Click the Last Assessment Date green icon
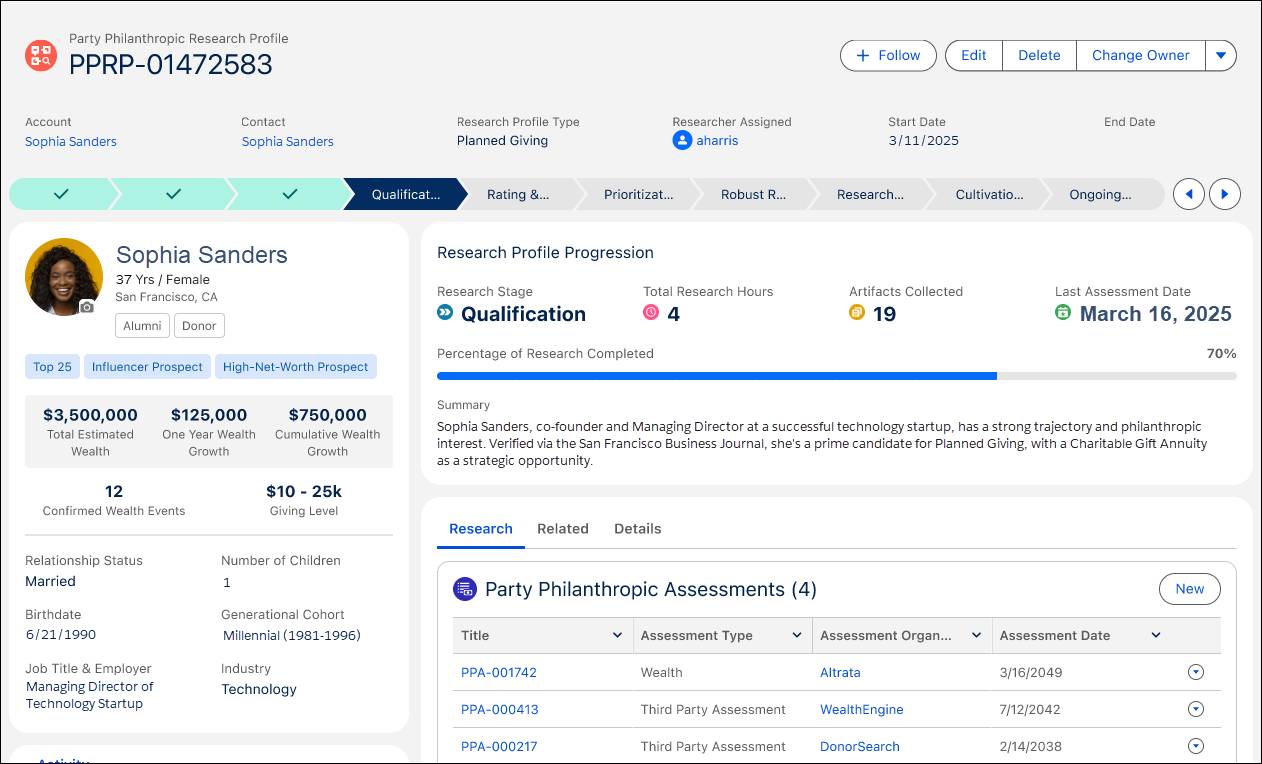Image resolution: width=1262 pixels, height=764 pixels. [1064, 313]
